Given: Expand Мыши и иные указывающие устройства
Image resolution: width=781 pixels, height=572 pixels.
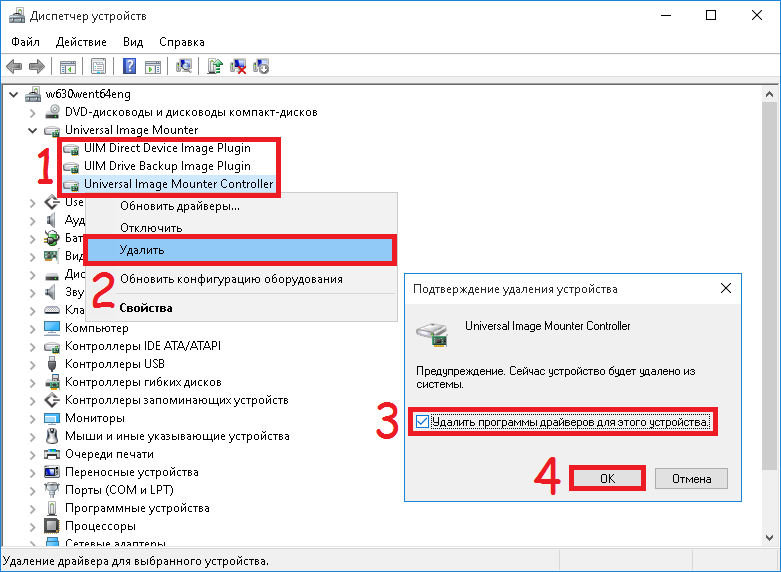Looking at the screenshot, I should pyautogui.click(x=32, y=436).
